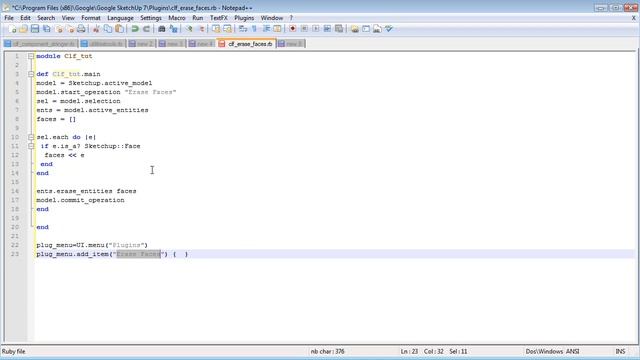Screen dimensions: 640x360
Task: Collapse the sel.each do block on line 10
Action: pos(31,137)
